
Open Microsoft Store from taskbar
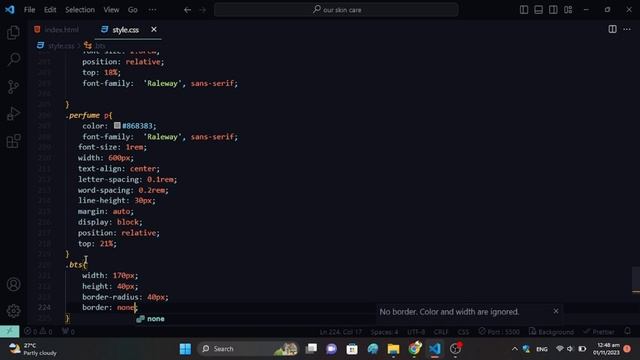[x=352, y=349]
